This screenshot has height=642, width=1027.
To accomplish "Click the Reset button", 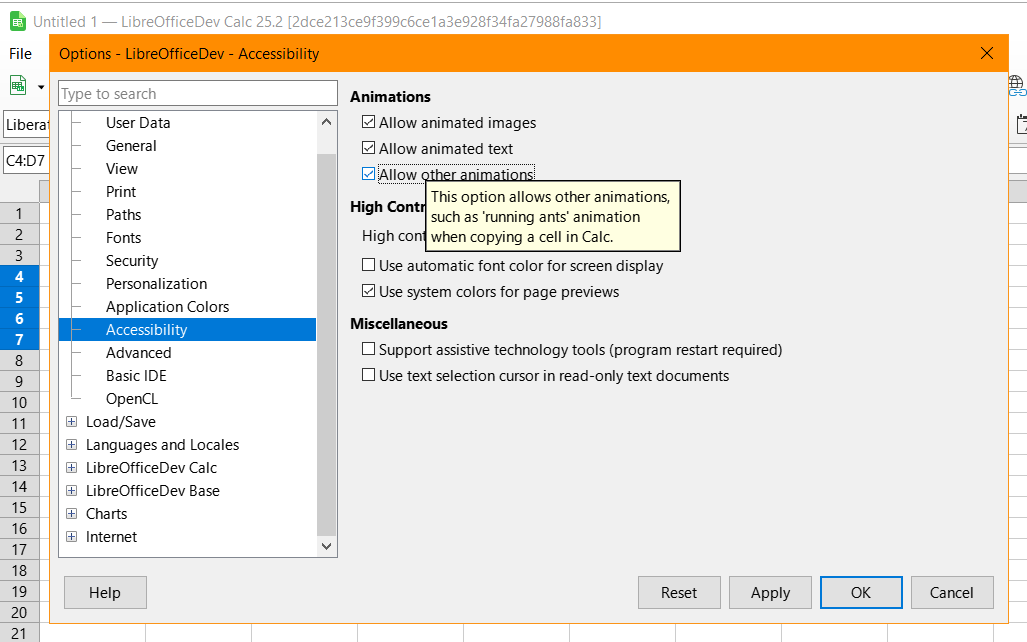I will (679, 592).
